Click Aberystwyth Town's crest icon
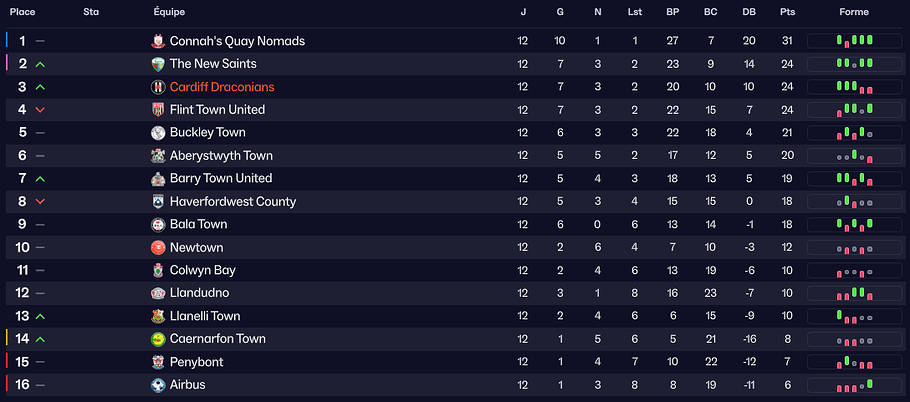The image size is (910, 402). (x=158, y=156)
